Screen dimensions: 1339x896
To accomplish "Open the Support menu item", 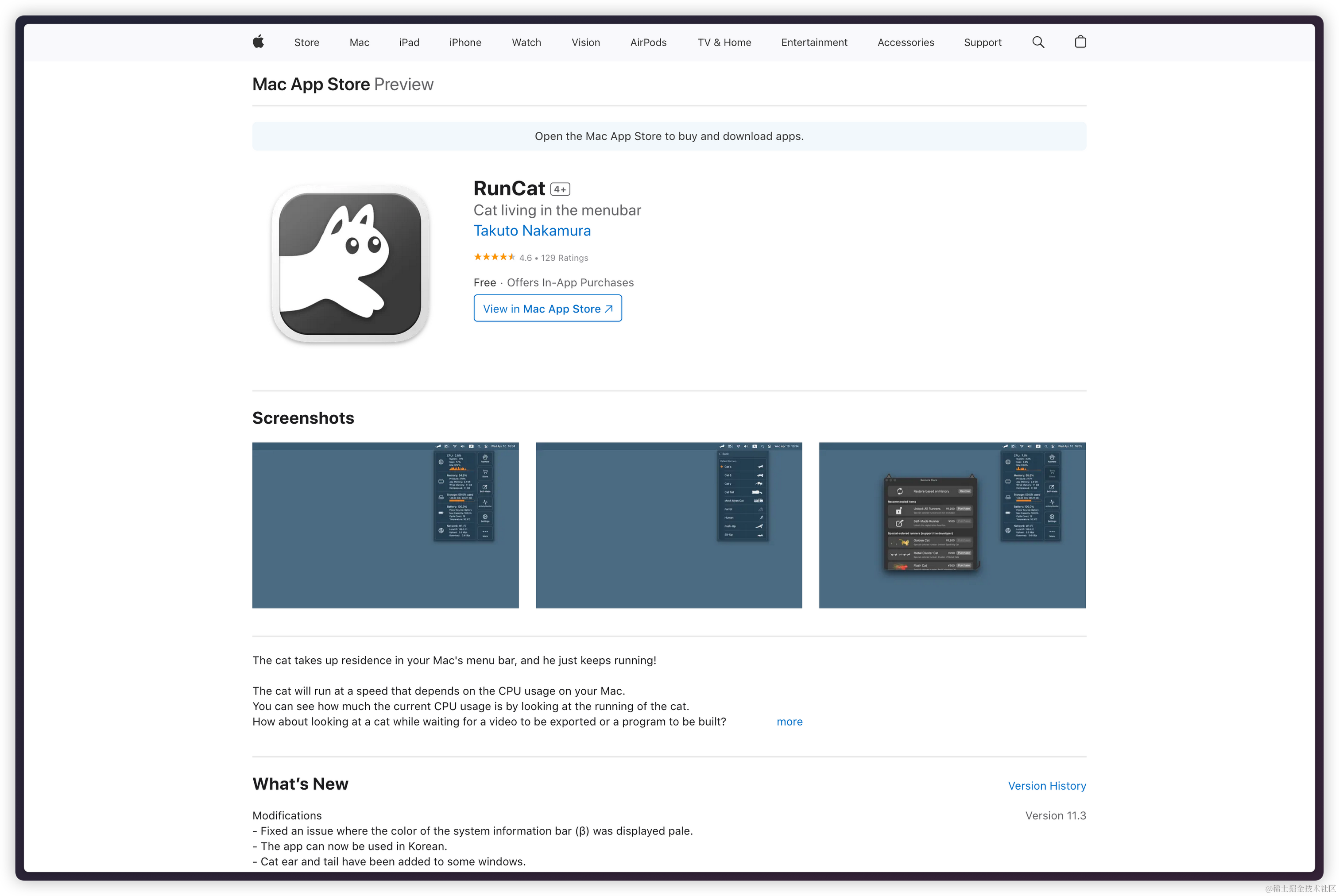I will coord(983,42).
